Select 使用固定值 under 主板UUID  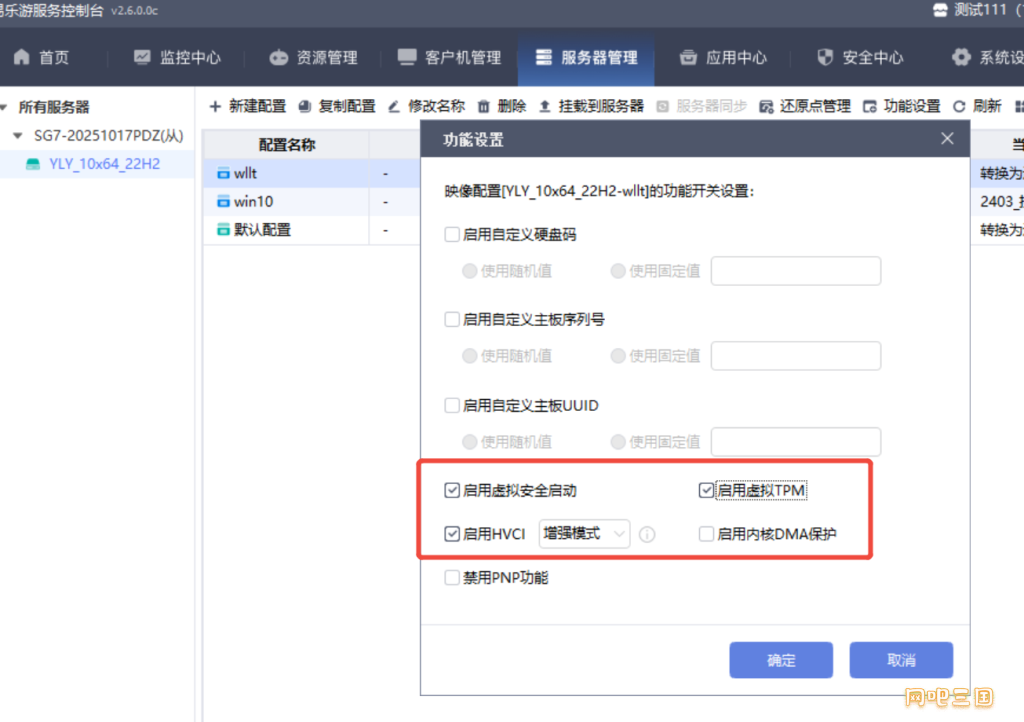pos(618,442)
